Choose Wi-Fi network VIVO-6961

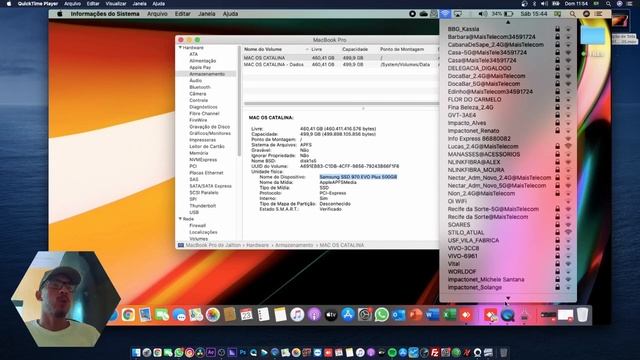pyautogui.click(x=508, y=256)
